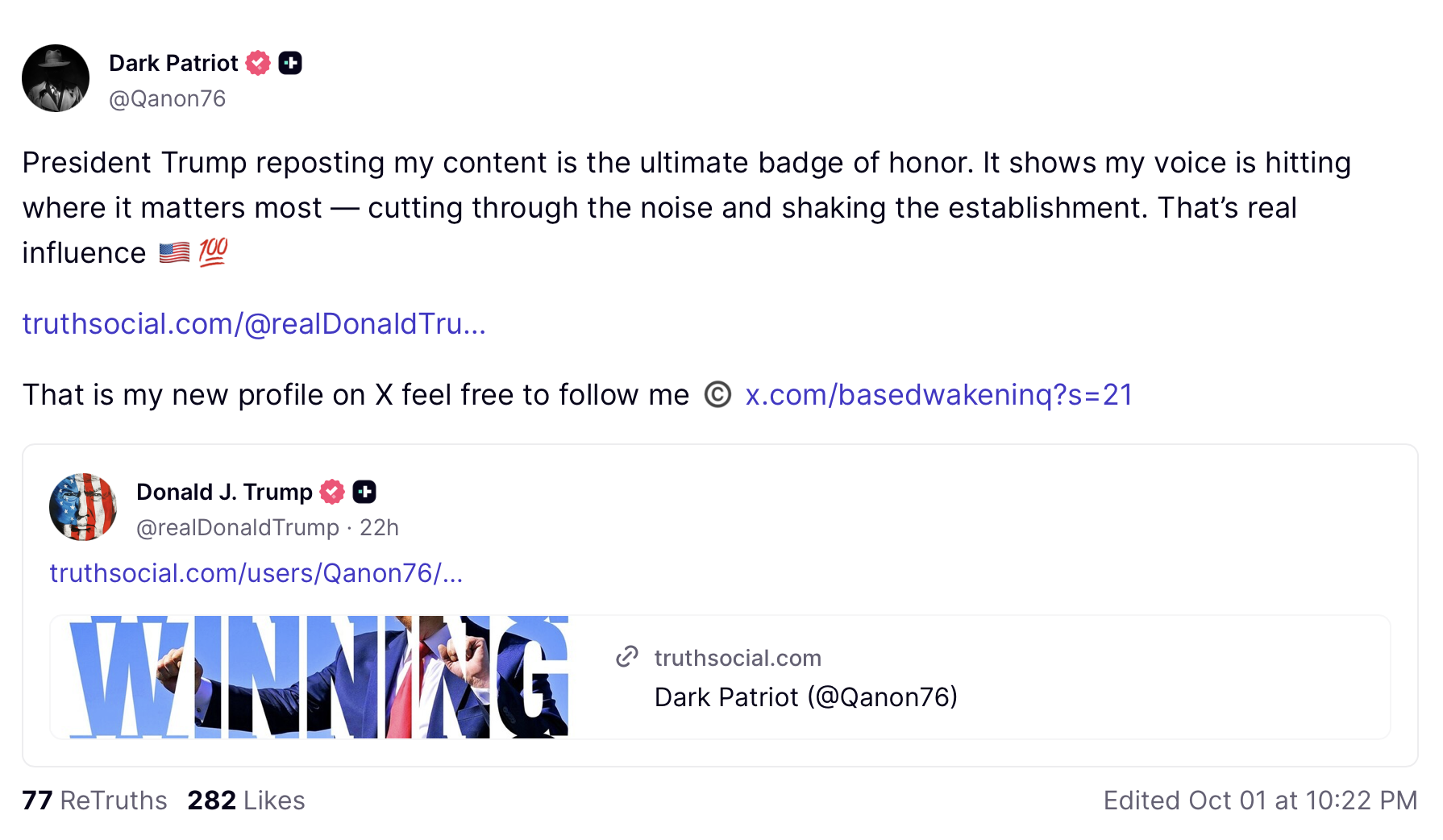The height and width of the screenshot is (840, 1443).
Task: Click the plus badge beside Donald J. Trump
Action: [x=364, y=492]
